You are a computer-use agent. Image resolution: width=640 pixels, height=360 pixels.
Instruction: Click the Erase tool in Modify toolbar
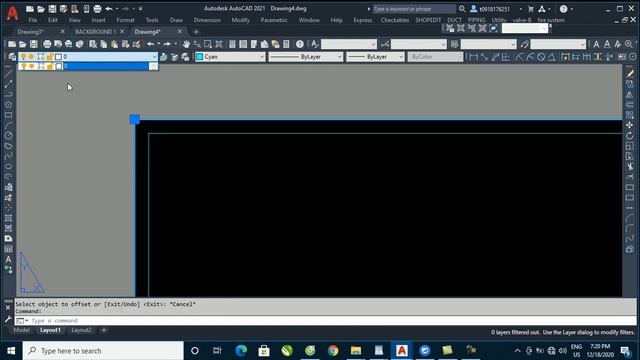[x=630, y=73]
